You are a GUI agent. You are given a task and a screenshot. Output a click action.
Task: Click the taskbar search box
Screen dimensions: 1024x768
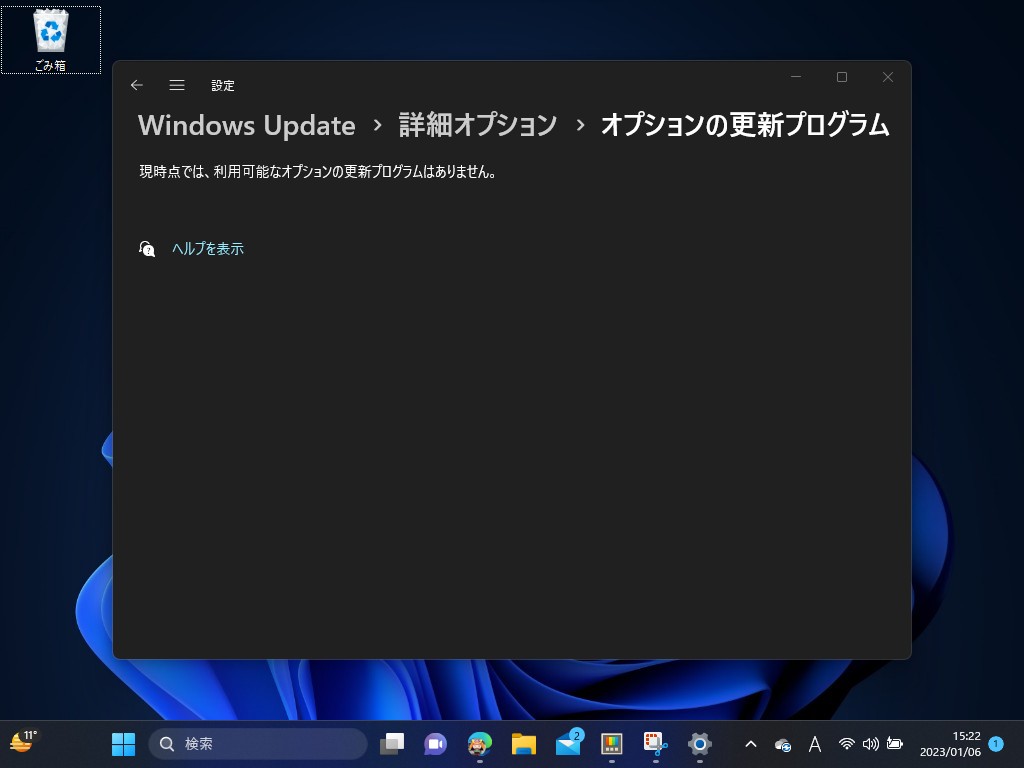[258, 744]
